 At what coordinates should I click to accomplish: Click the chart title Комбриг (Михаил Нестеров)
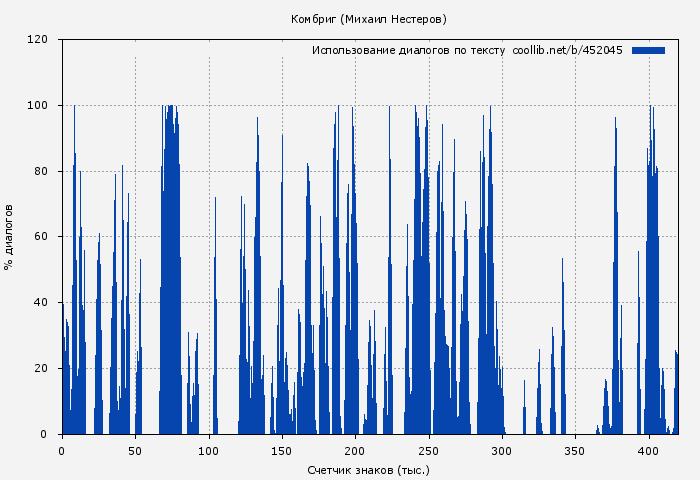369,19
